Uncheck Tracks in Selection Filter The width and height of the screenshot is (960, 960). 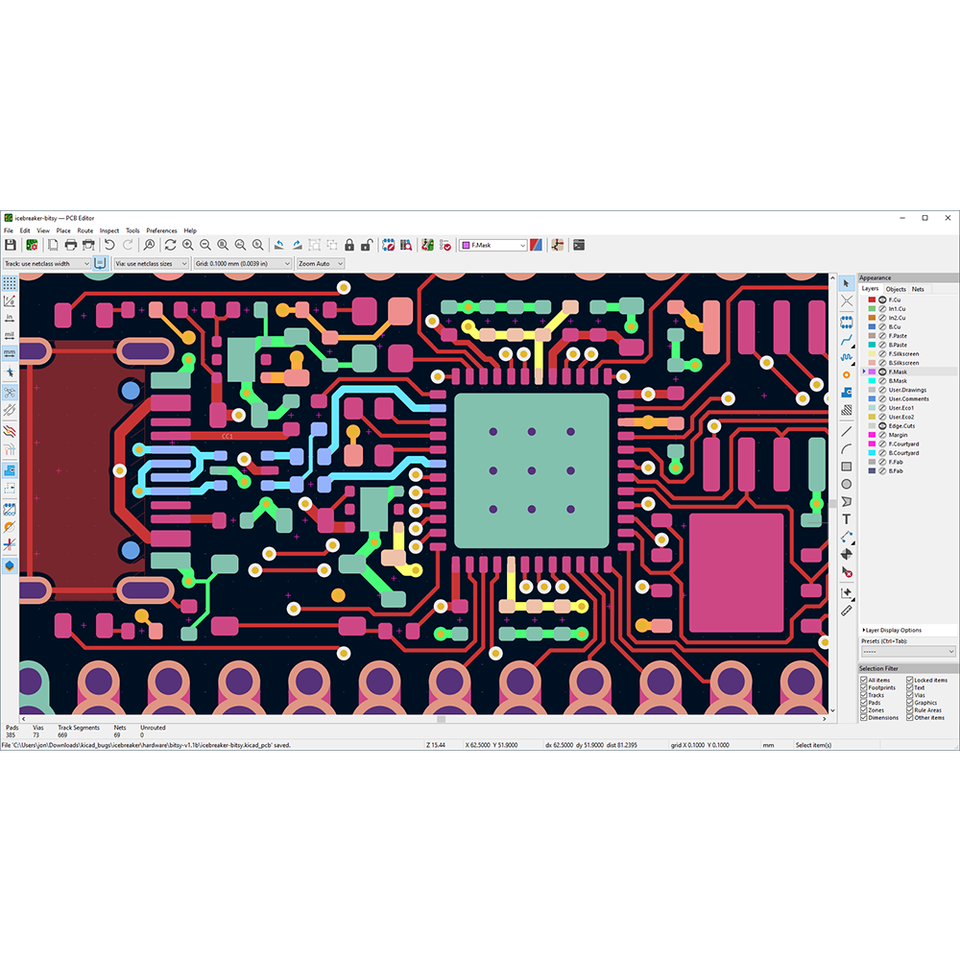tap(864, 695)
